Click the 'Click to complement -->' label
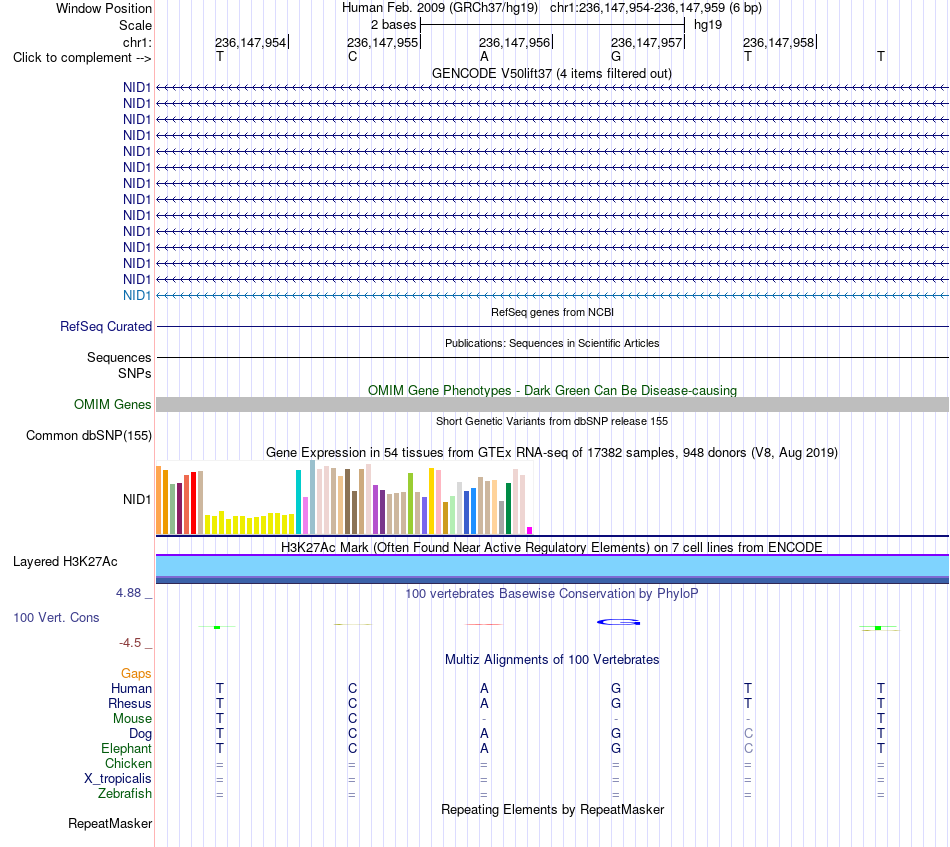This screenshot has height=847, width=950. coord(82,58)
